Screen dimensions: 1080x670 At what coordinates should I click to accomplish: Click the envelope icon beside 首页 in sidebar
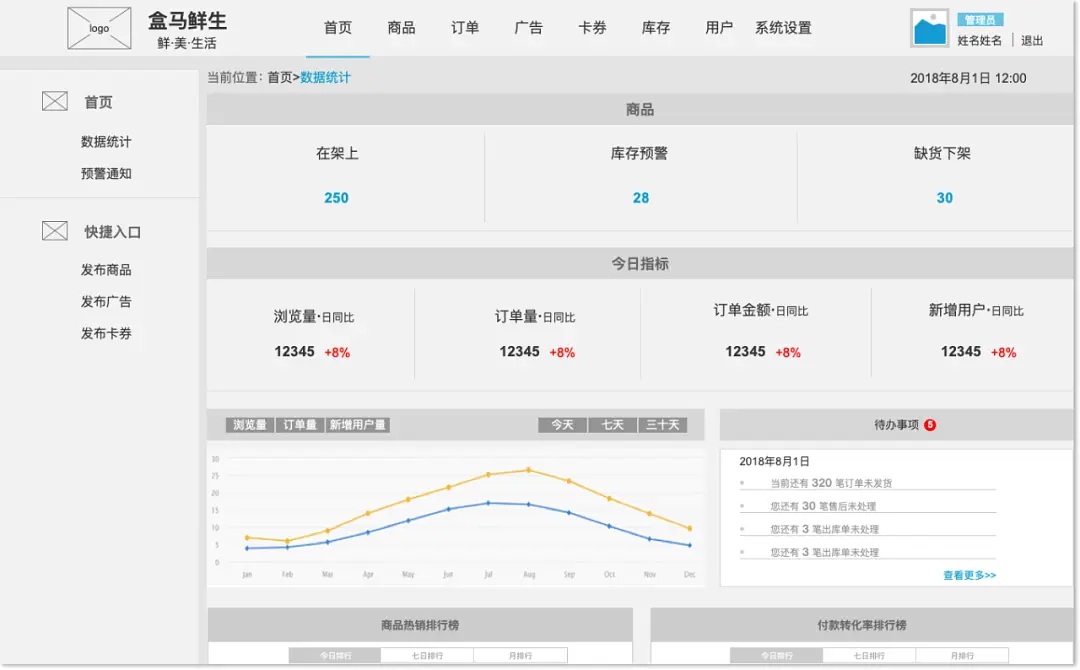55,101
